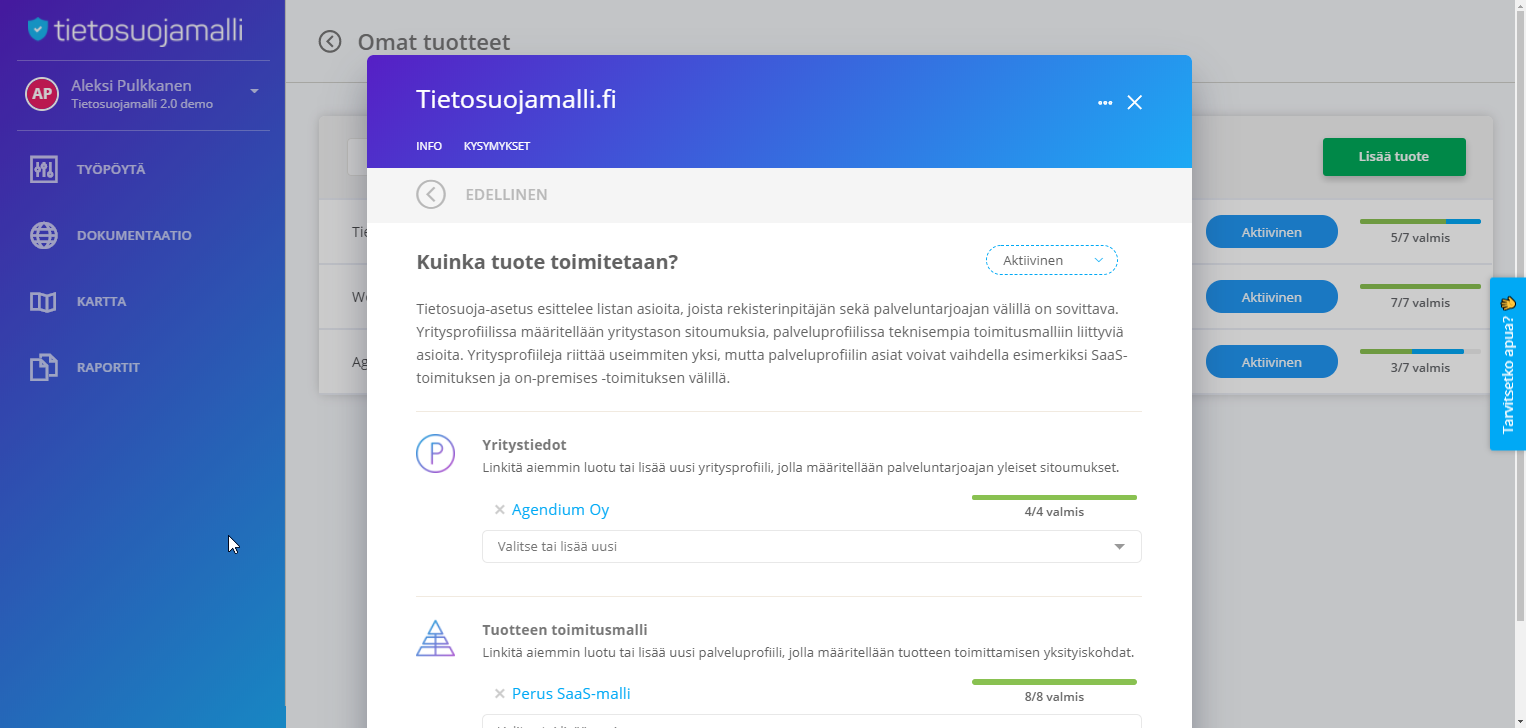Open the Perus SaaS-malli service profile
Viewport: 1526px width, 728px height.
tap(571, 694)
